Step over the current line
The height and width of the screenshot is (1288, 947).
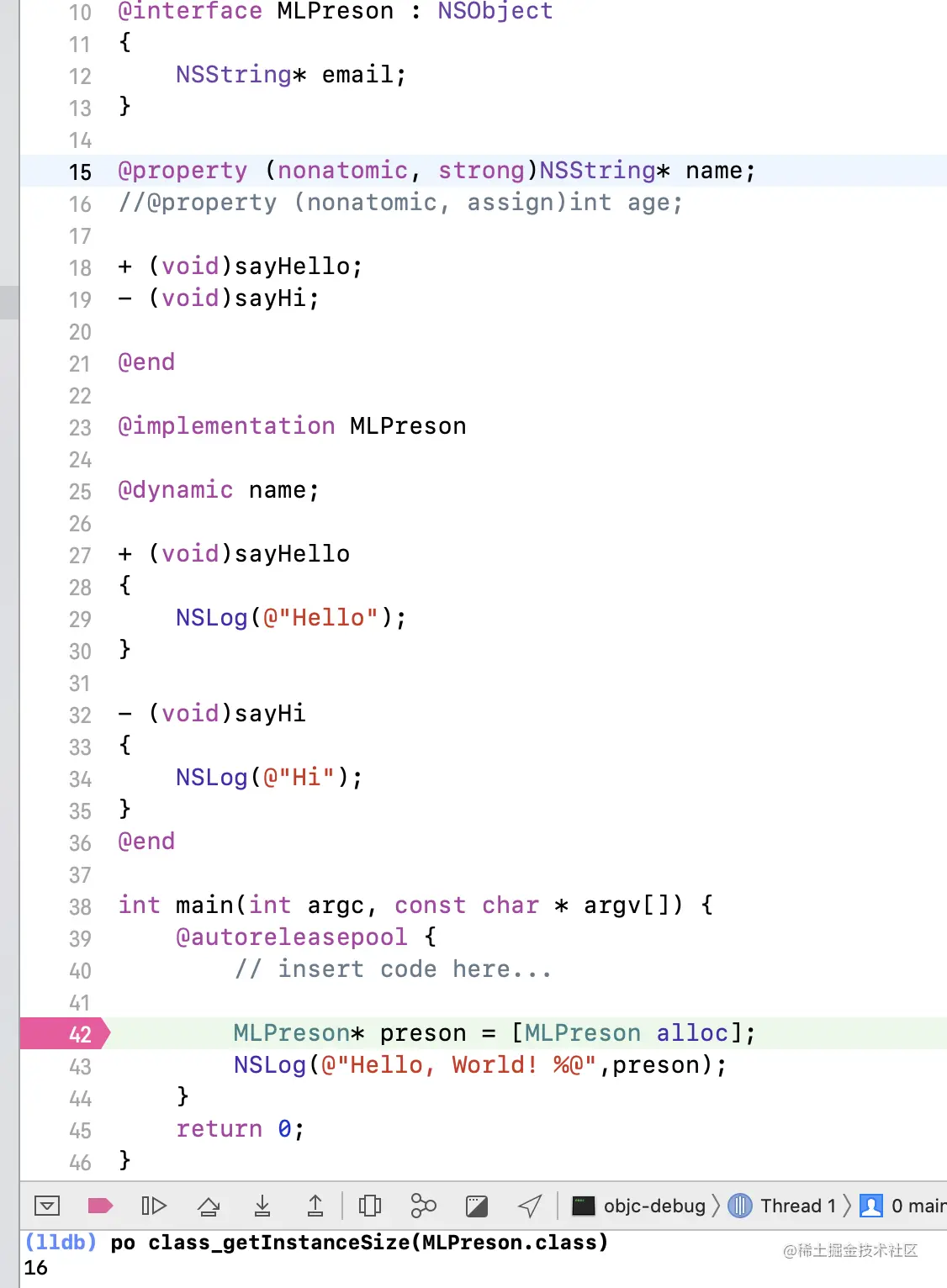(x=209, y=1206)
